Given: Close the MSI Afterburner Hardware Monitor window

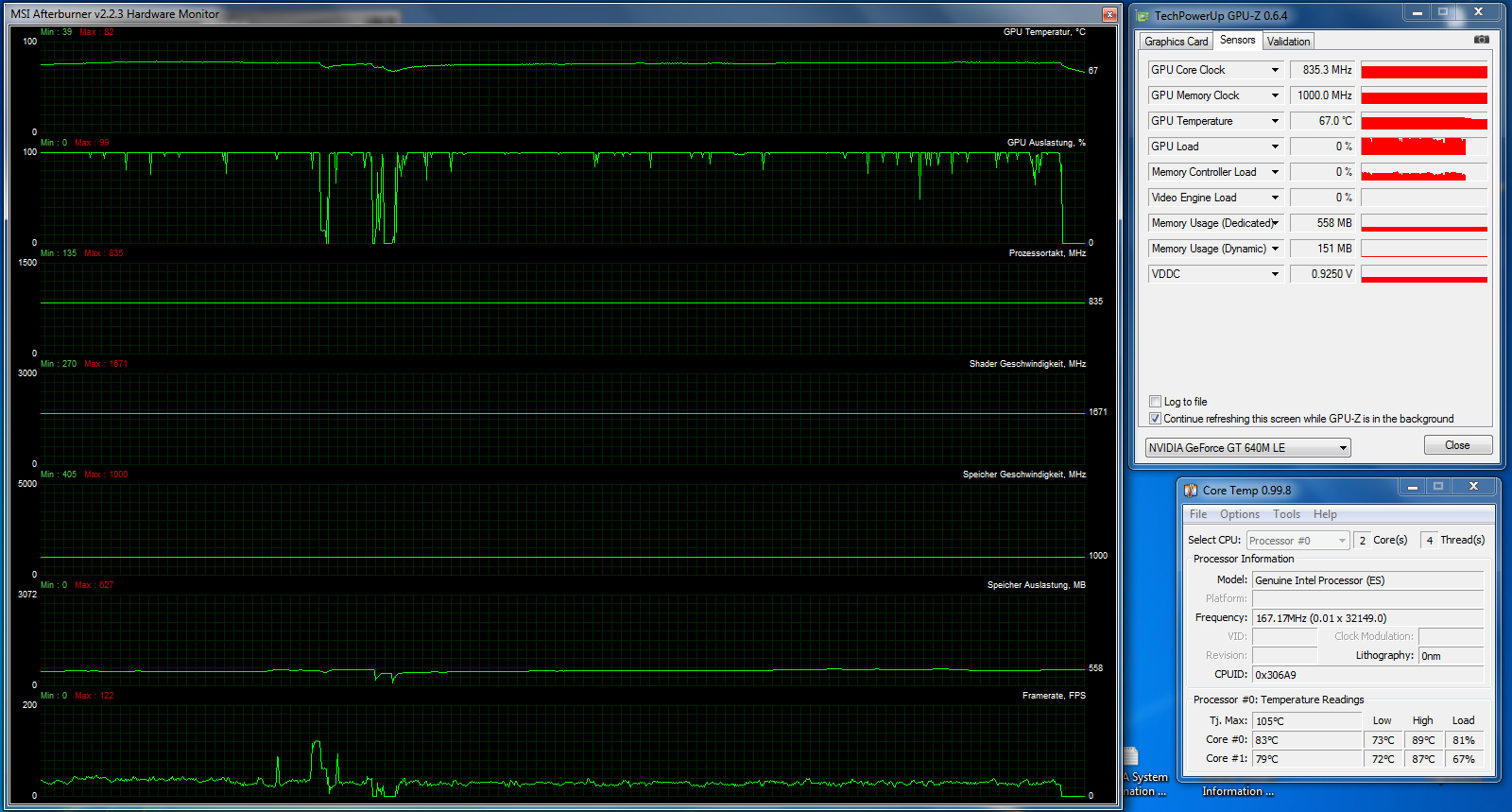Looking at the screenshot, I should [1109, 14].
